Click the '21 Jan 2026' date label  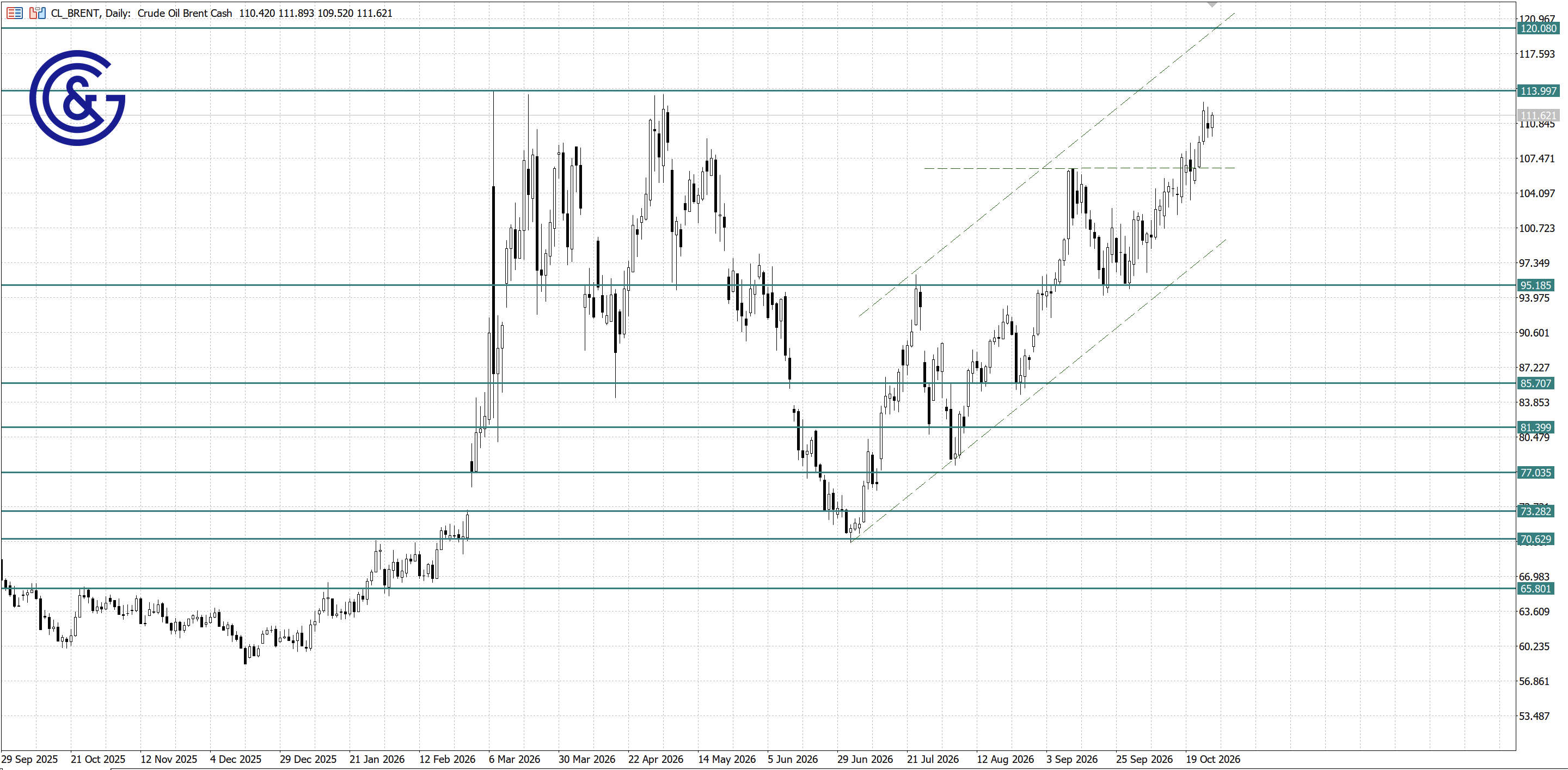(x=377, y=760)
